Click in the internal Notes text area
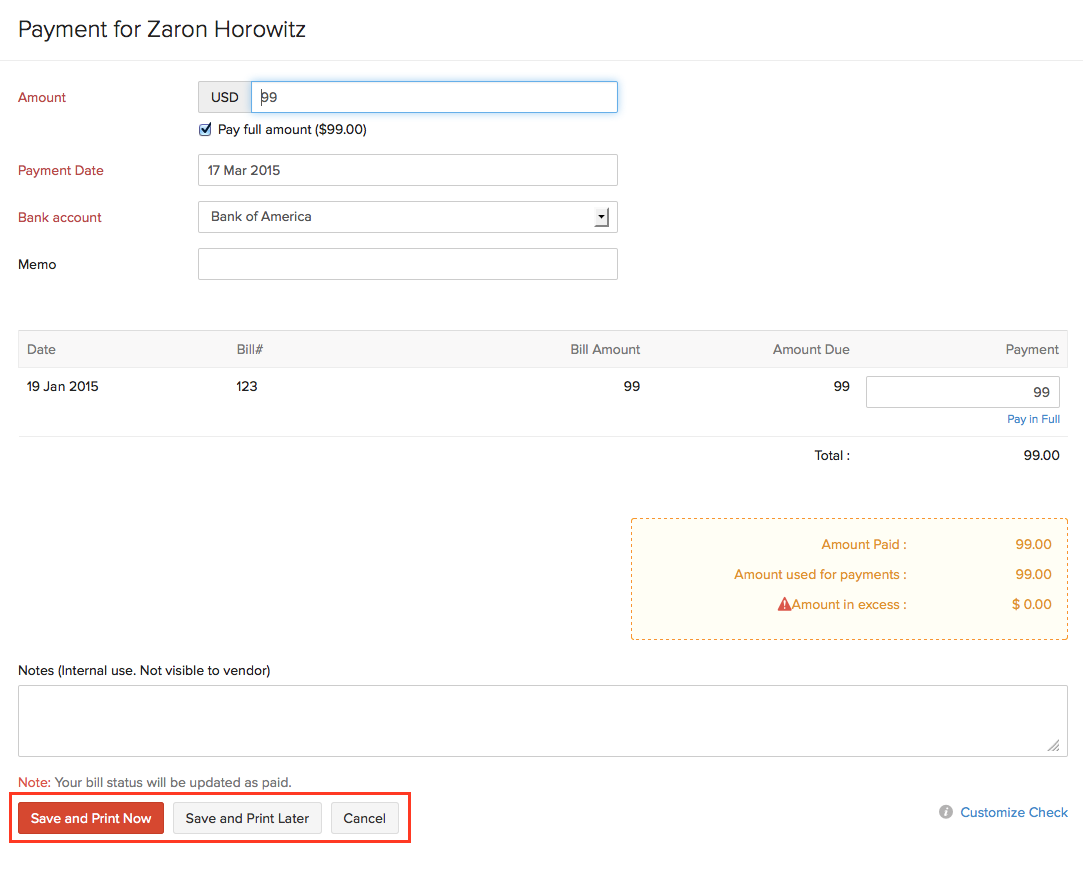This screenshot has height=877, width=1083. click(540, 720)
